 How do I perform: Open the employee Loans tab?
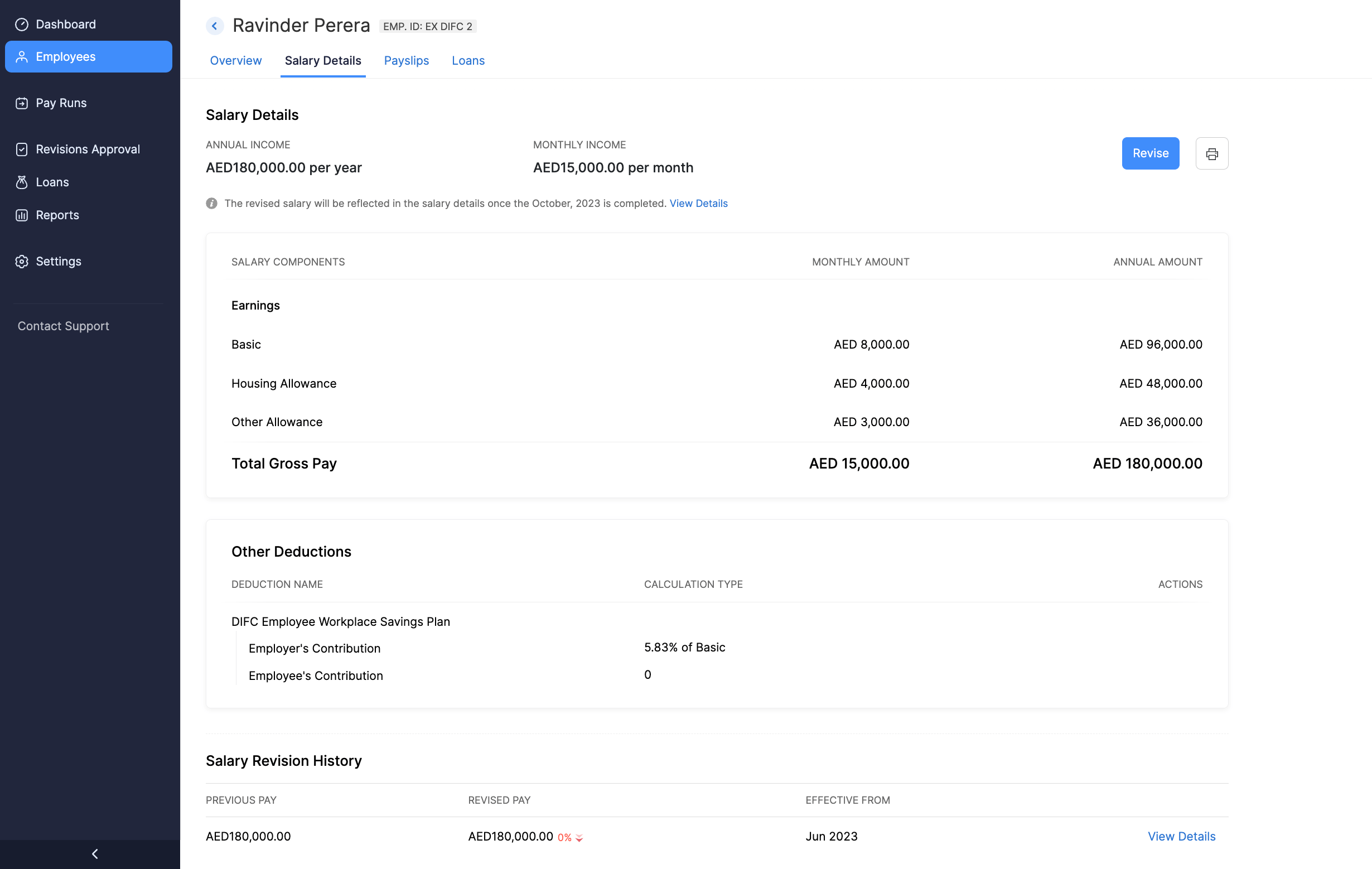468,60
